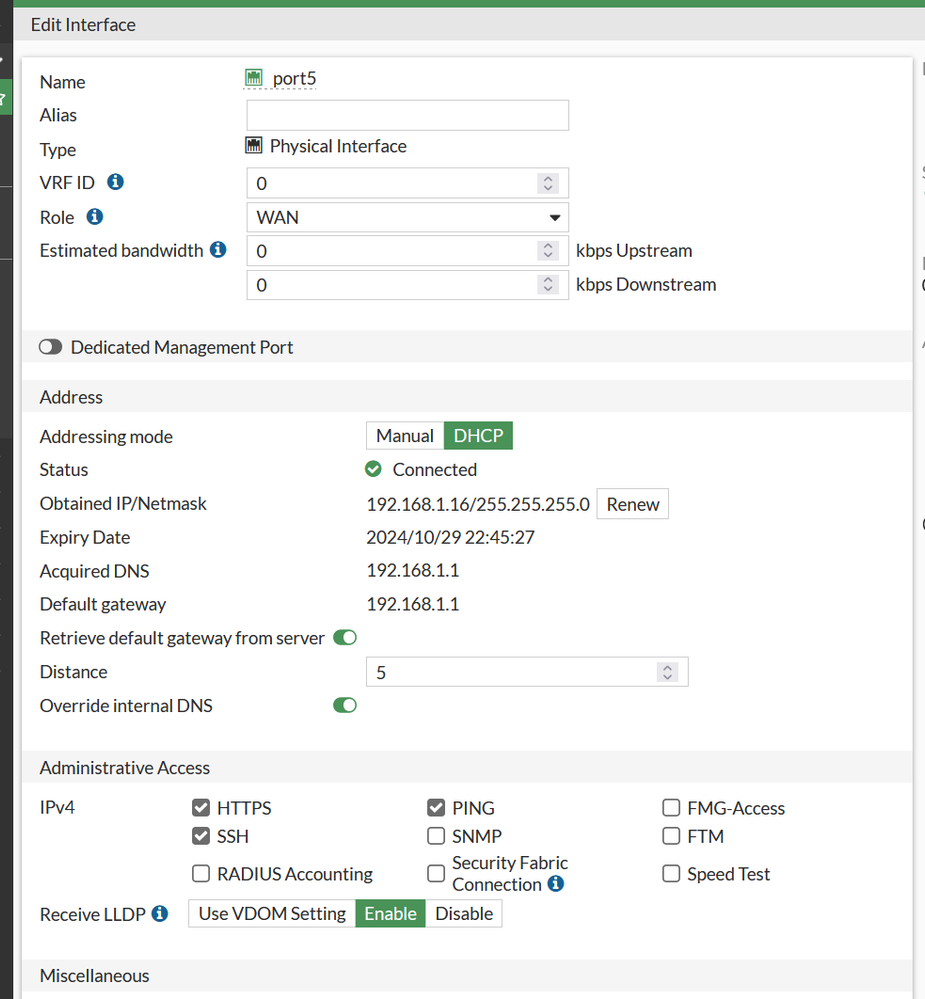Switch addressing mode to Manual
The width and height of the screenshot is (925, 999).
pyautogui.click(x=404, y=436)
